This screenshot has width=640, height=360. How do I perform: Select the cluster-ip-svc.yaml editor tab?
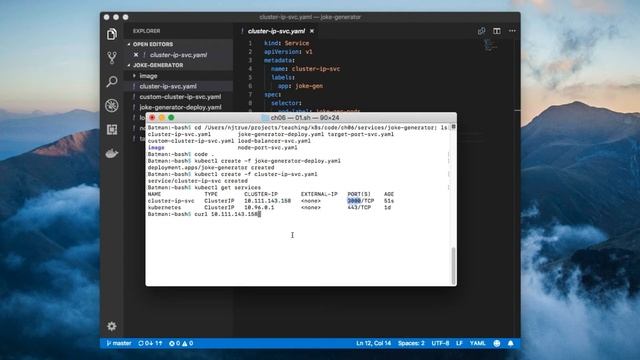click(276, 31)
